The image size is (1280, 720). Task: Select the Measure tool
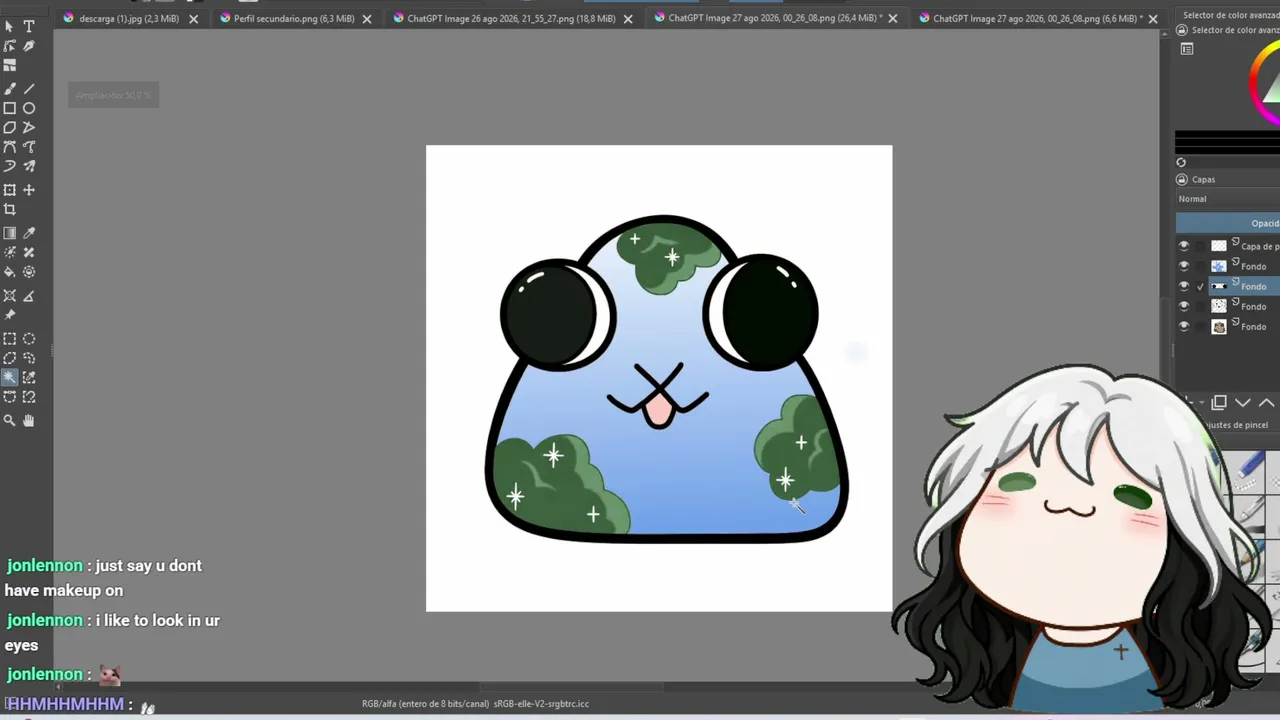[x=29, y=296]
